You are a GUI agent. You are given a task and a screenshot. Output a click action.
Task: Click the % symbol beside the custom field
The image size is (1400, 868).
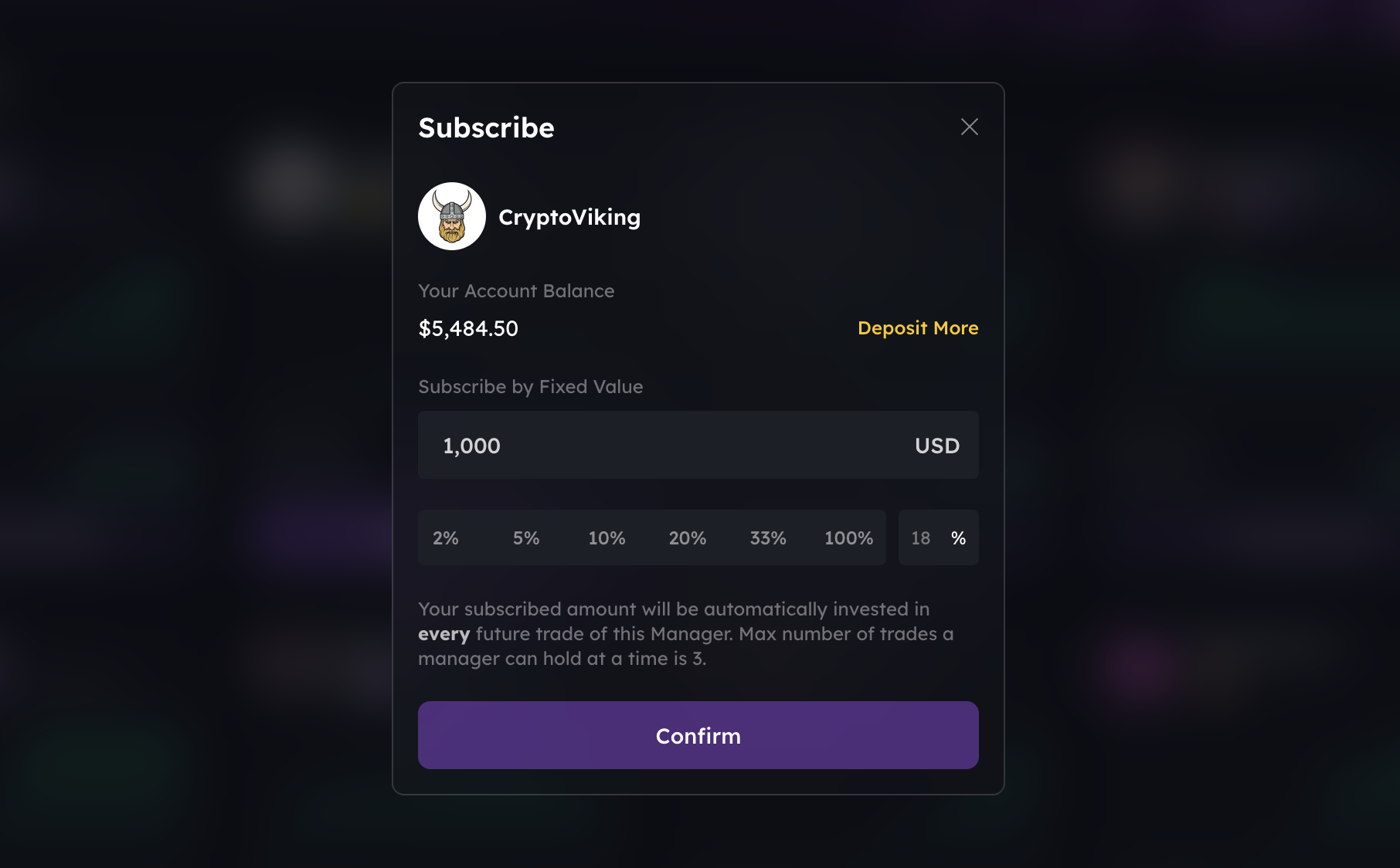pos(958,538)
